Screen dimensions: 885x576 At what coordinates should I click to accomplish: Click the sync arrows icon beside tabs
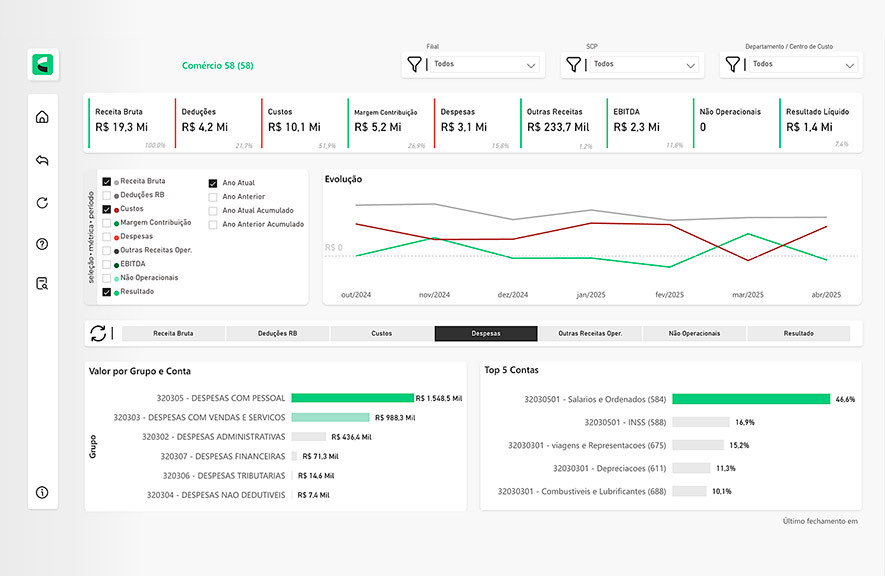click(98, 334)
